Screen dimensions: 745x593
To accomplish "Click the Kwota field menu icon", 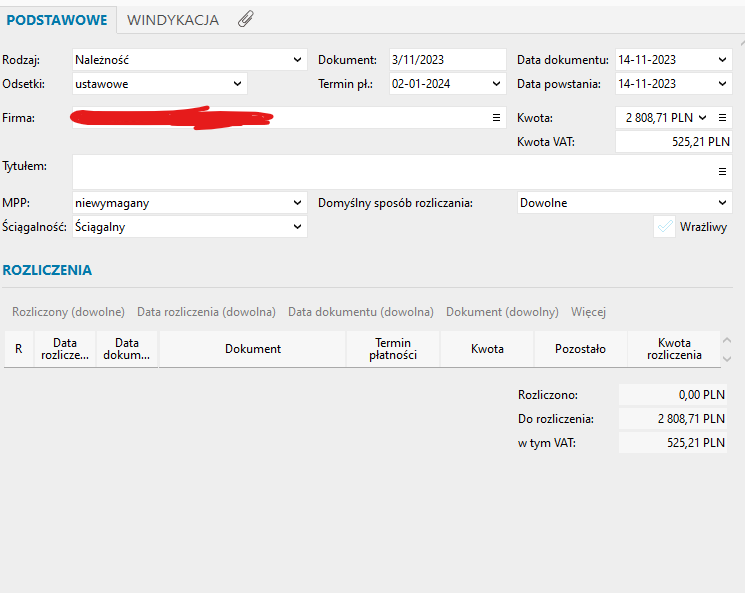I will coord(723,118).
